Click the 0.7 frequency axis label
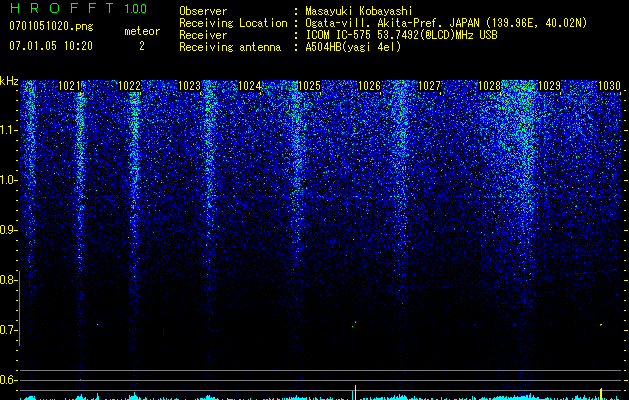Viewport: 629px width, 400px height. click(x=8, y=330)
